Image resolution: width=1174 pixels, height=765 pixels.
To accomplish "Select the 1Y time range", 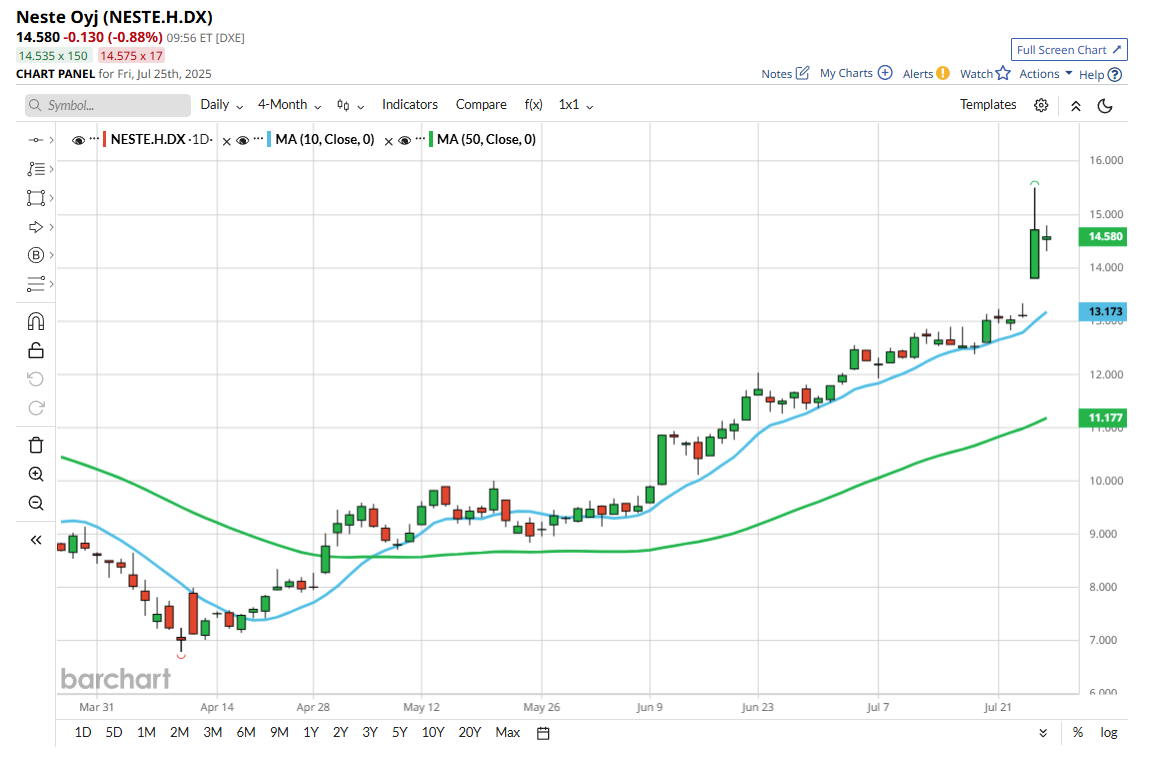I will click(x=311, y=733).
